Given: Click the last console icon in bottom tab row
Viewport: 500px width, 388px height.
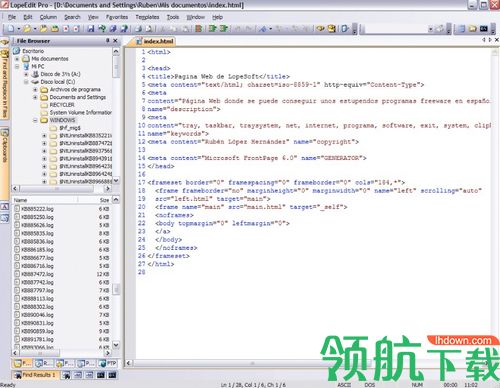Looking at the screenshot, I should click(112, 375).
